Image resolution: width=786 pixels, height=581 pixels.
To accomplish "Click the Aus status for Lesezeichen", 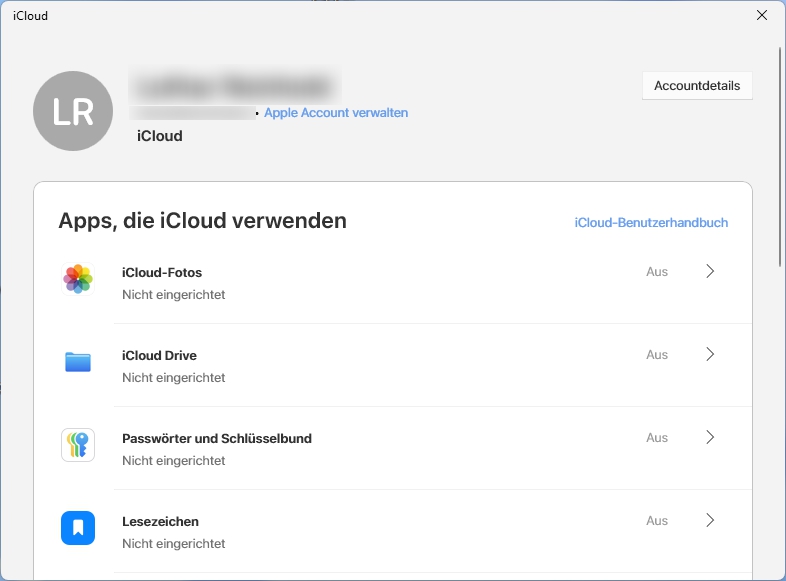I will pos(657,521).
